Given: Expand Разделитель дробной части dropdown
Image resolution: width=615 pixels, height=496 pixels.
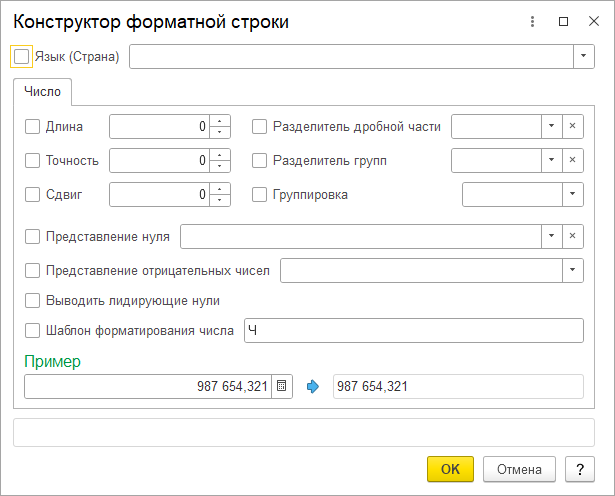Looking at the screenshot, I should (x=551, y=126).
